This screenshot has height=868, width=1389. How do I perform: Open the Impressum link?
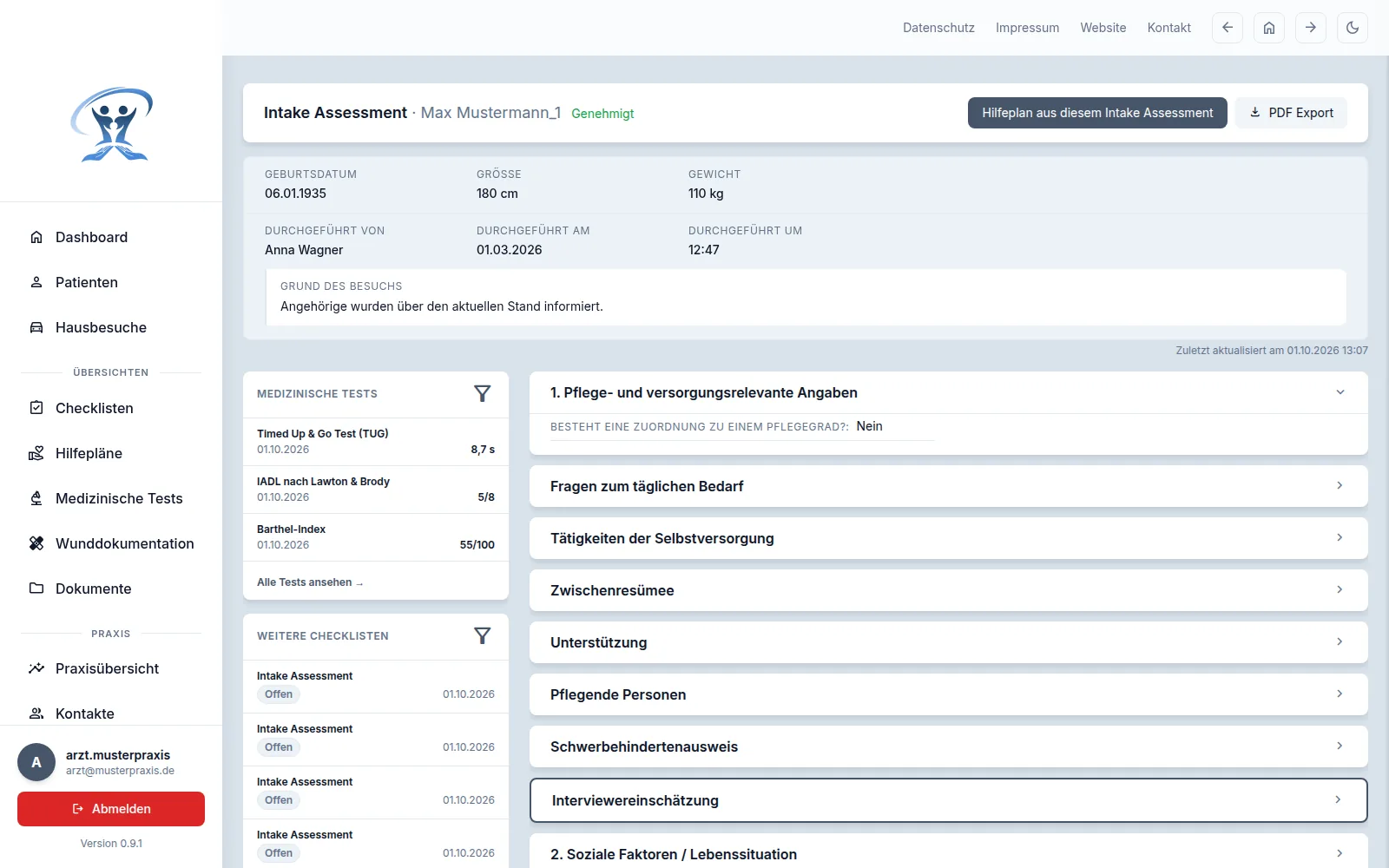click(1027, 28)
